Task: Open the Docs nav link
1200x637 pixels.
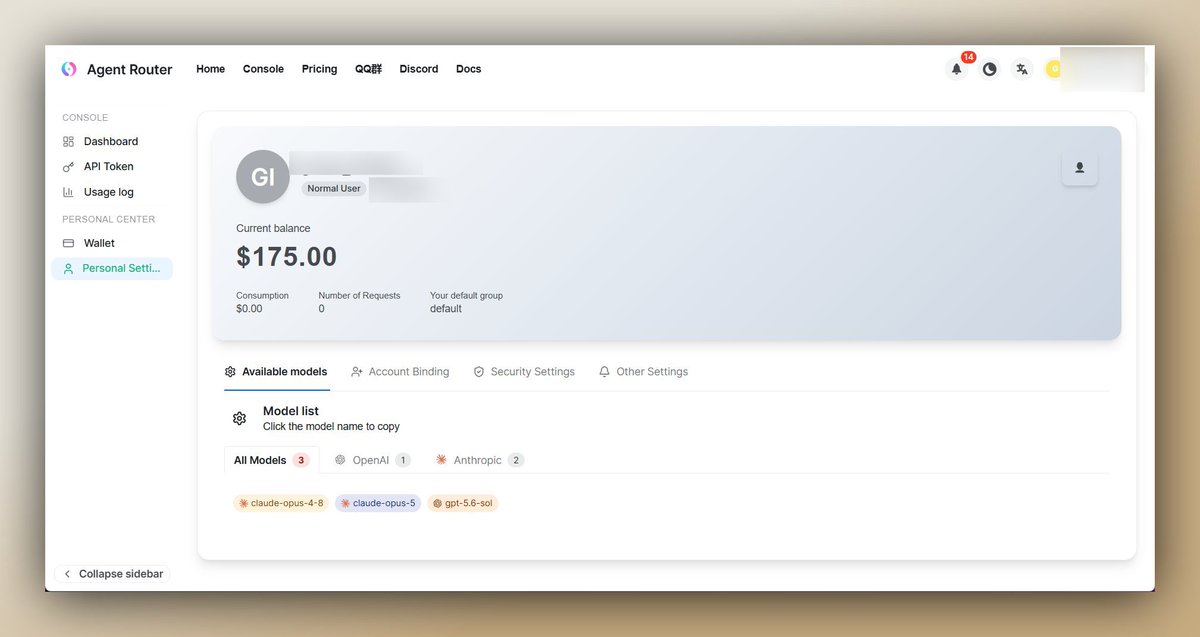Action: point(468,69)
